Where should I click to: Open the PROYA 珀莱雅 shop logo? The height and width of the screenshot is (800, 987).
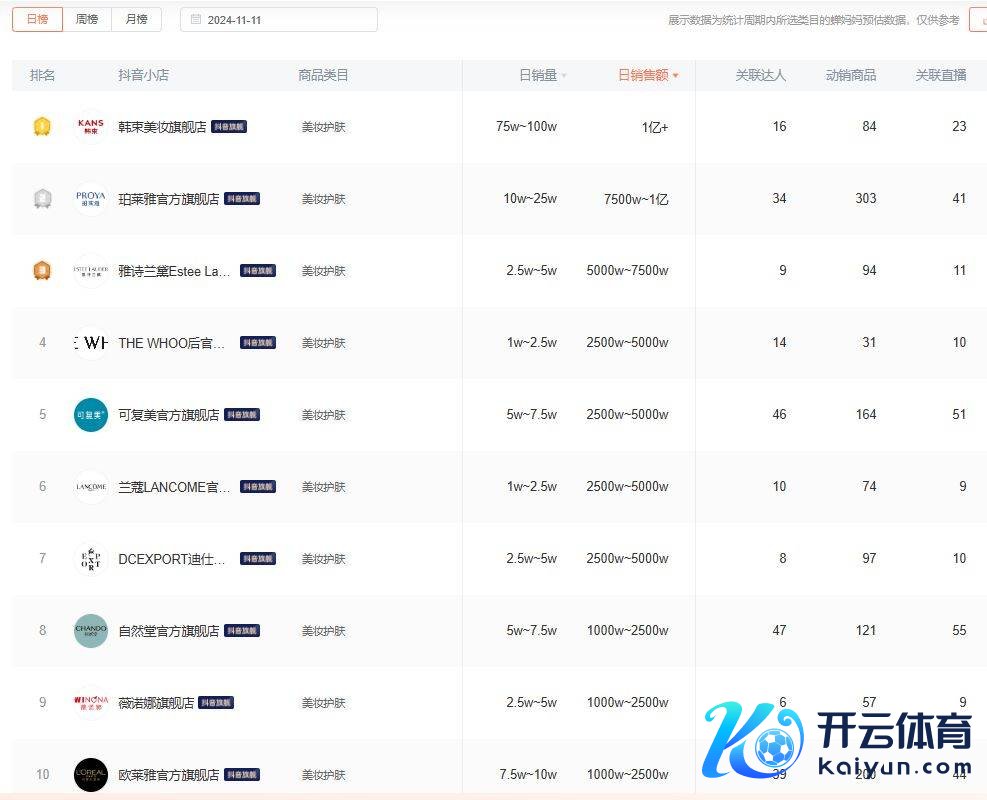pyautogui.click(x=91, y=199)
